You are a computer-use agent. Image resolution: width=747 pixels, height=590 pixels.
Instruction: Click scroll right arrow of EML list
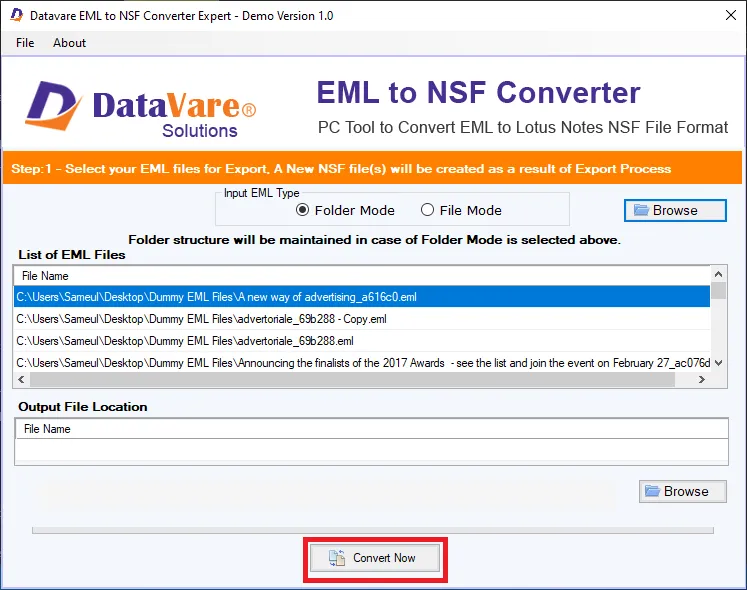tap(701, 379)
